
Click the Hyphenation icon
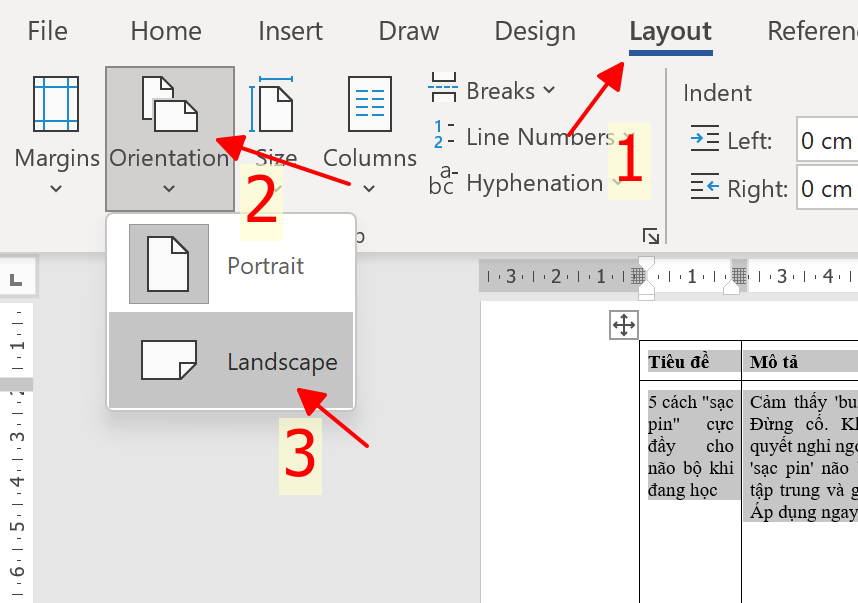(443, 183)
